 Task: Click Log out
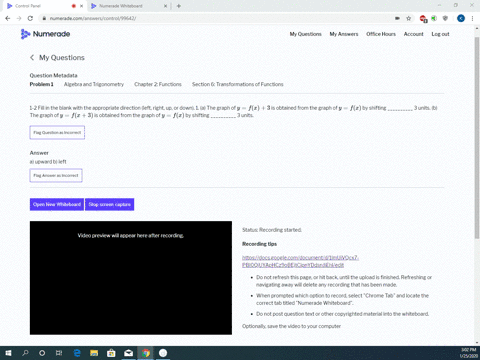(440, 34)
